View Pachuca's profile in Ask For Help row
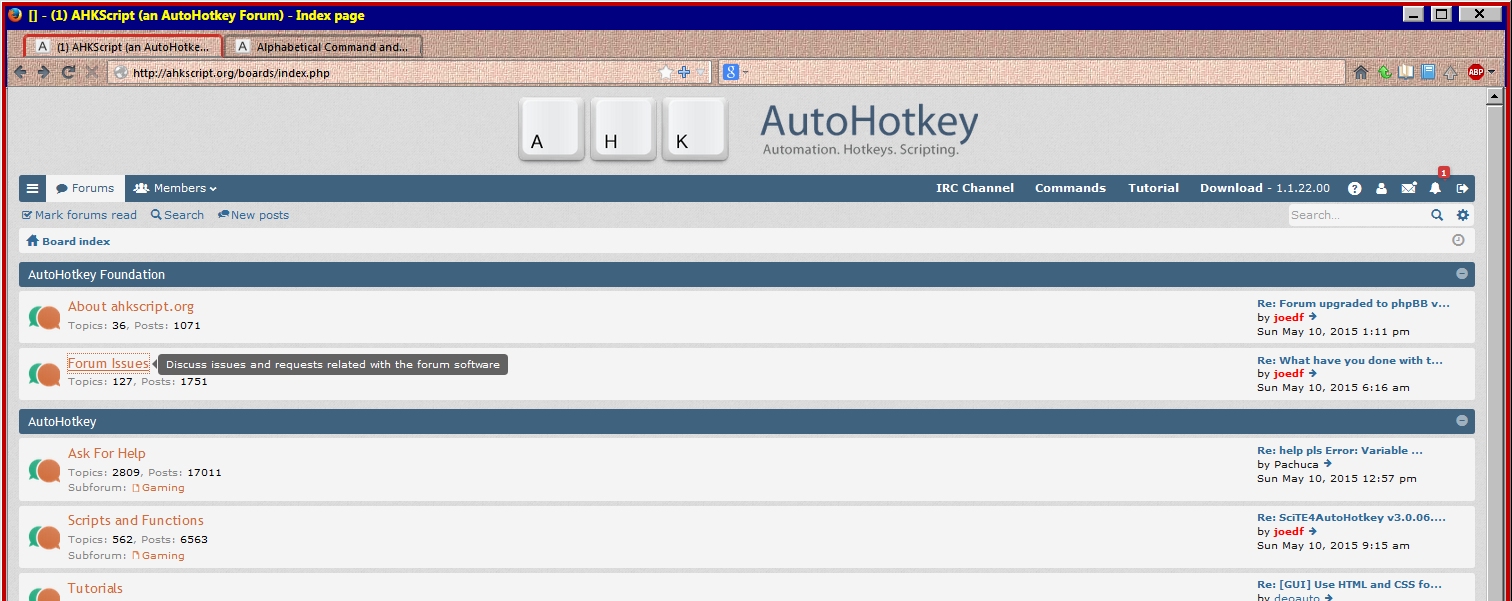 pos(1296,464)
